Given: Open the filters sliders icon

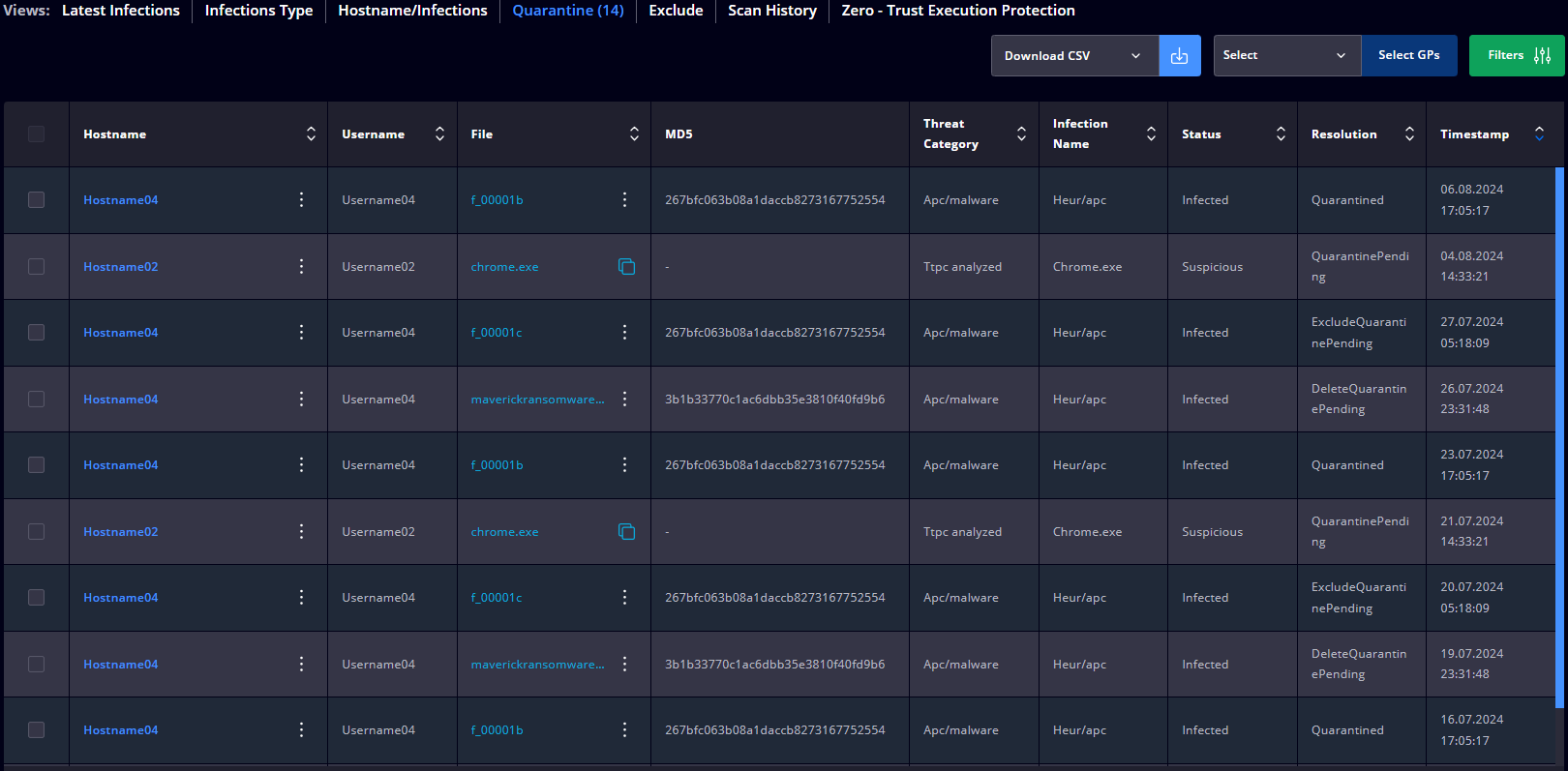Looking at the screenshot, I should [x=1543, y=56].
